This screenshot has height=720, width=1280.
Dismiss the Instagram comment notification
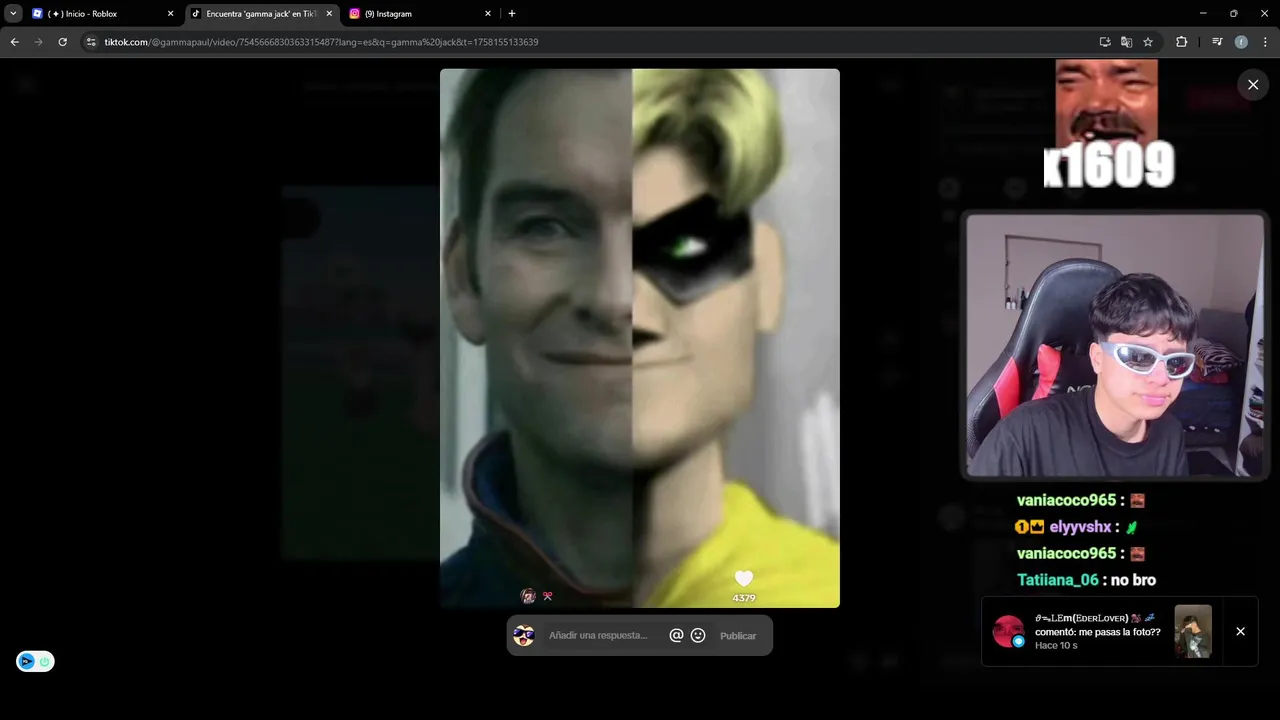1240,632
